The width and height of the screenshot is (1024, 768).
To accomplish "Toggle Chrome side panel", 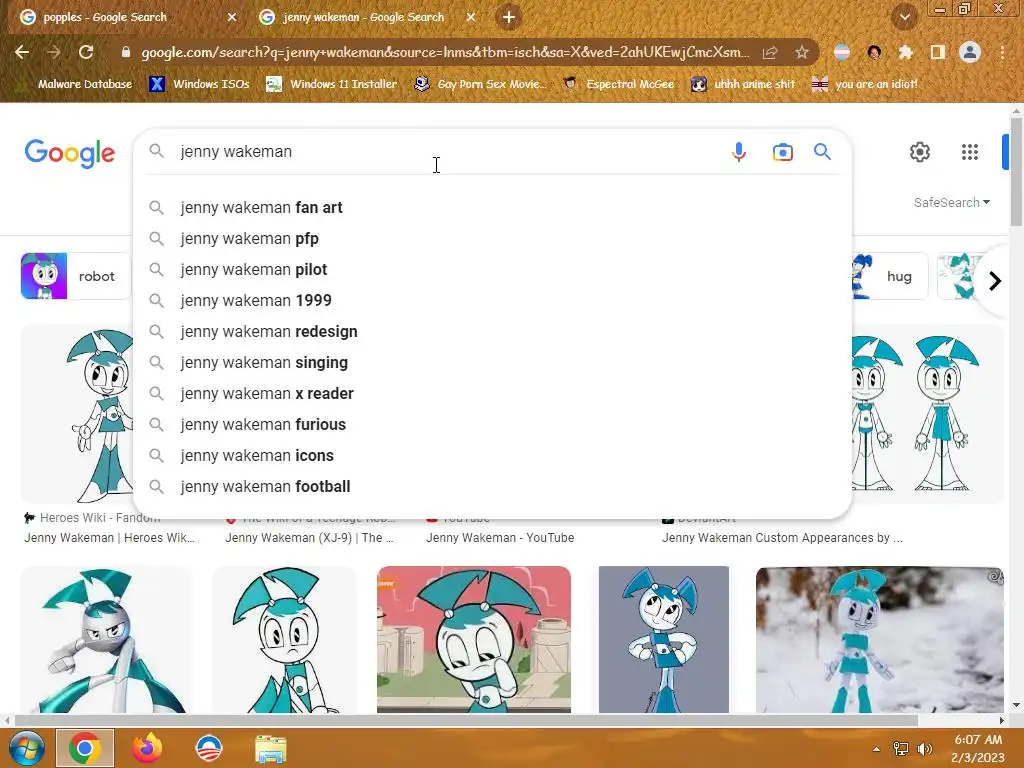I will (938, 52).
